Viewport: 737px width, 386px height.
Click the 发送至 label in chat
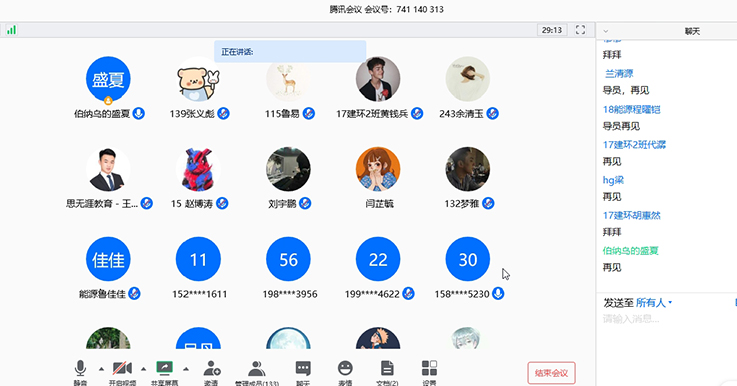[x=618, y=303]
